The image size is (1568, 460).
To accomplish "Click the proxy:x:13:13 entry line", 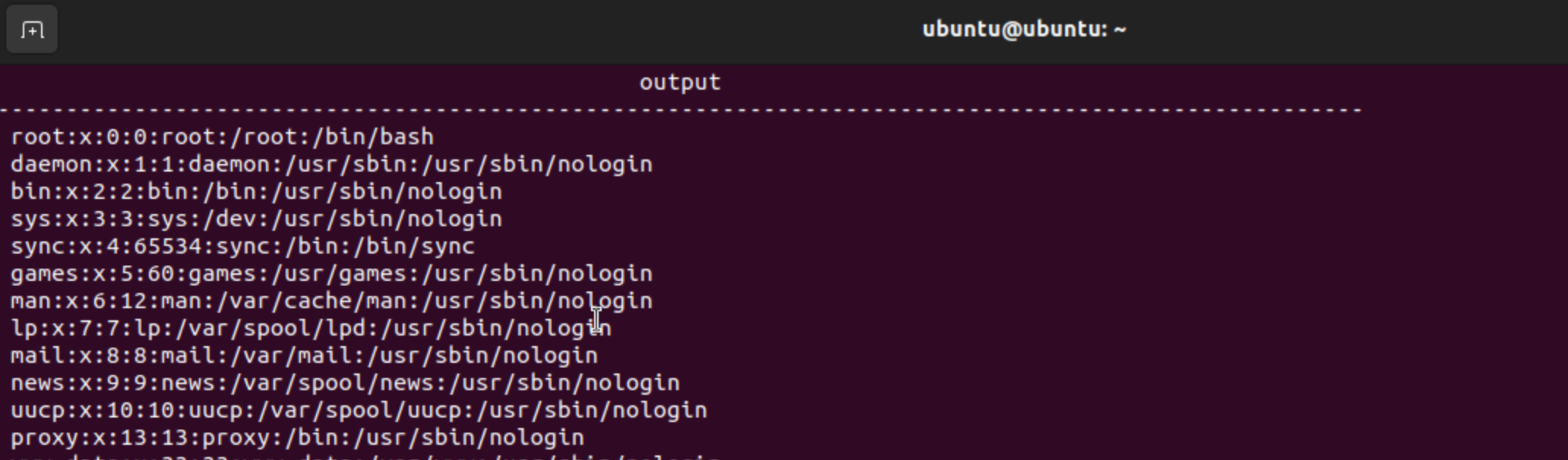I will tap(298, 438).
